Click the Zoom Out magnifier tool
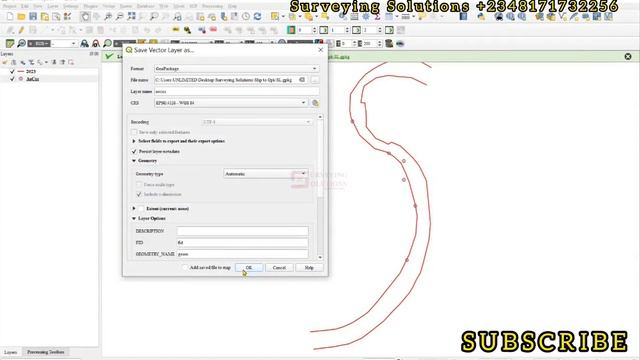Viewport: 640px width, 360px height. coord(120,17)
